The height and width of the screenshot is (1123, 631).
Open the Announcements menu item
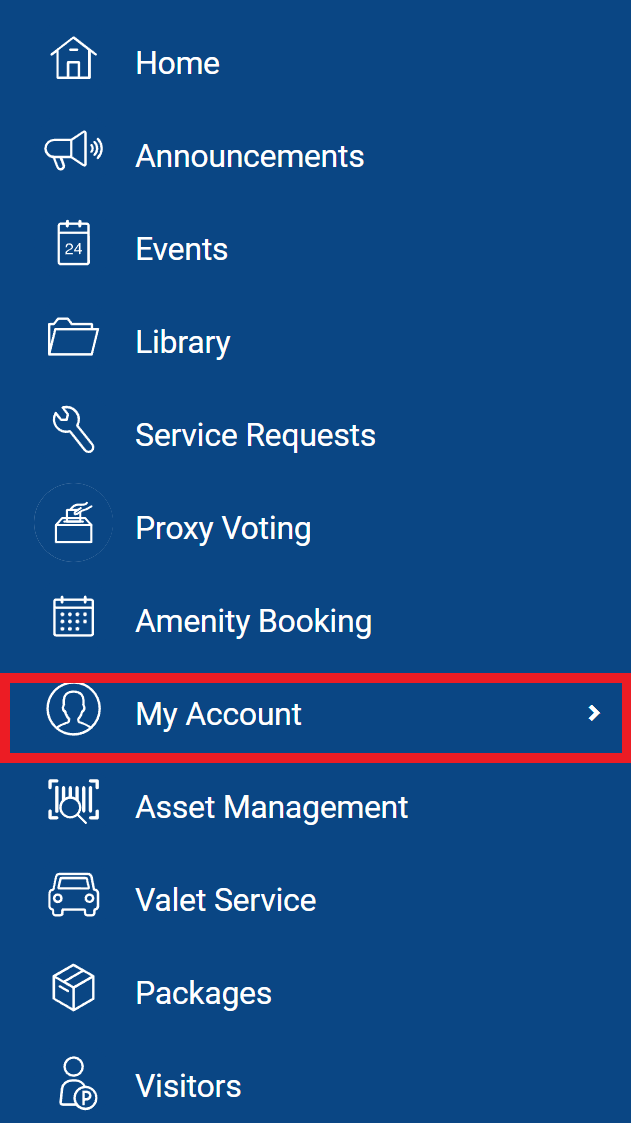pyautogui.click(x=249, y=155)
